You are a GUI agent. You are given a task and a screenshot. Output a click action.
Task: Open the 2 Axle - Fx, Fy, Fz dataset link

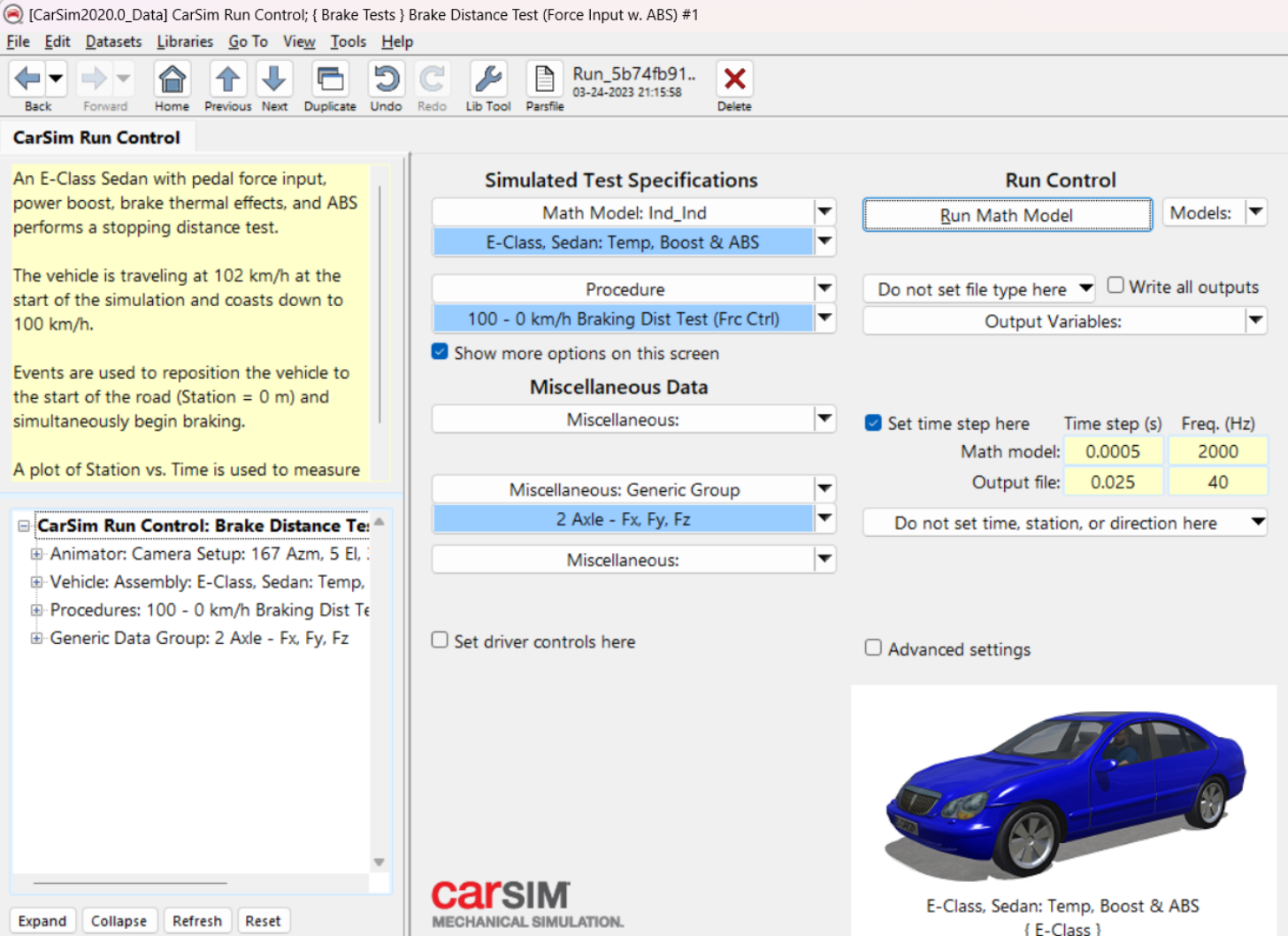click(623, 519)
